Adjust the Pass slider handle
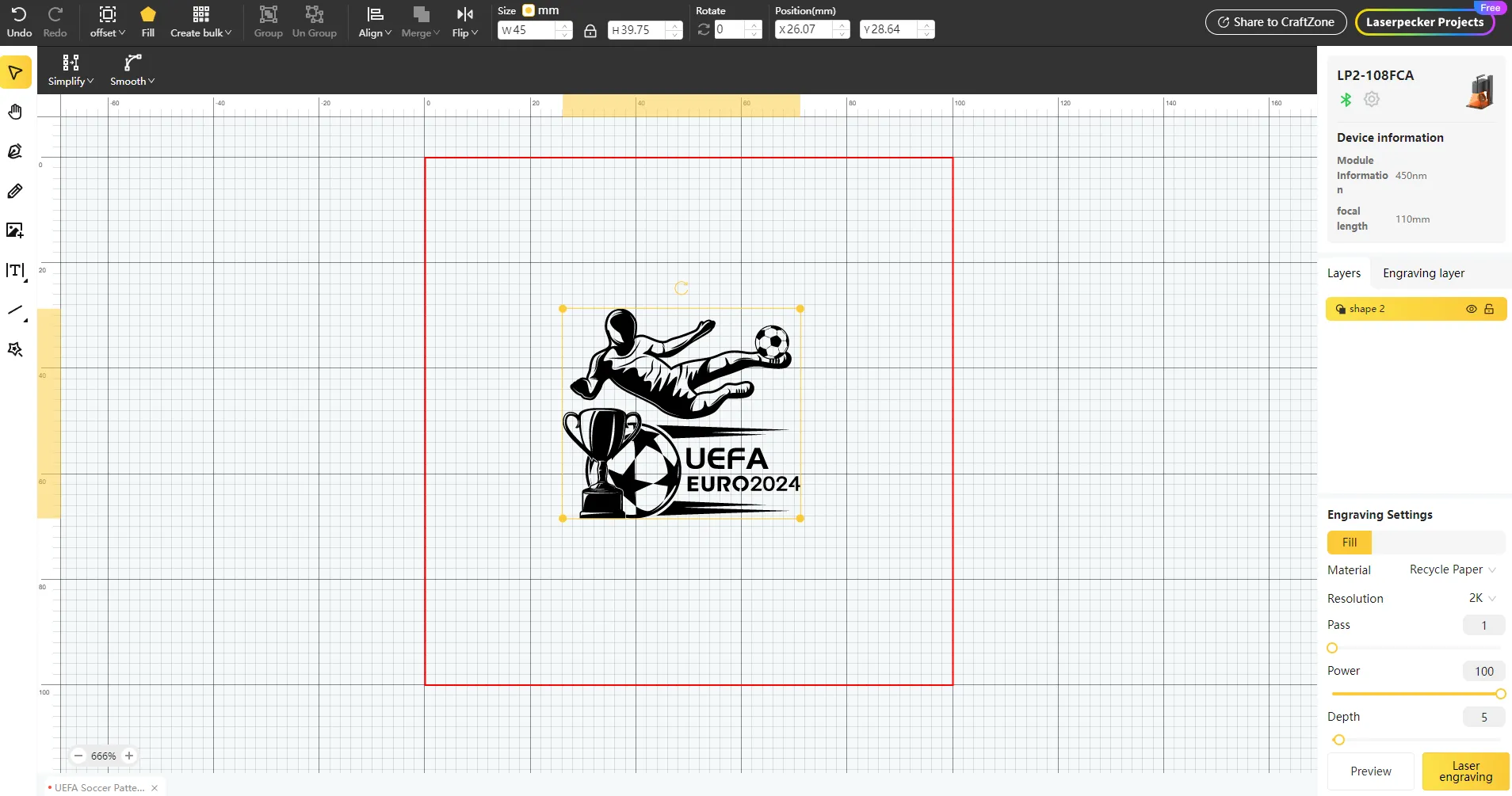The image size is (1512, 796). tap(1332, 648)
